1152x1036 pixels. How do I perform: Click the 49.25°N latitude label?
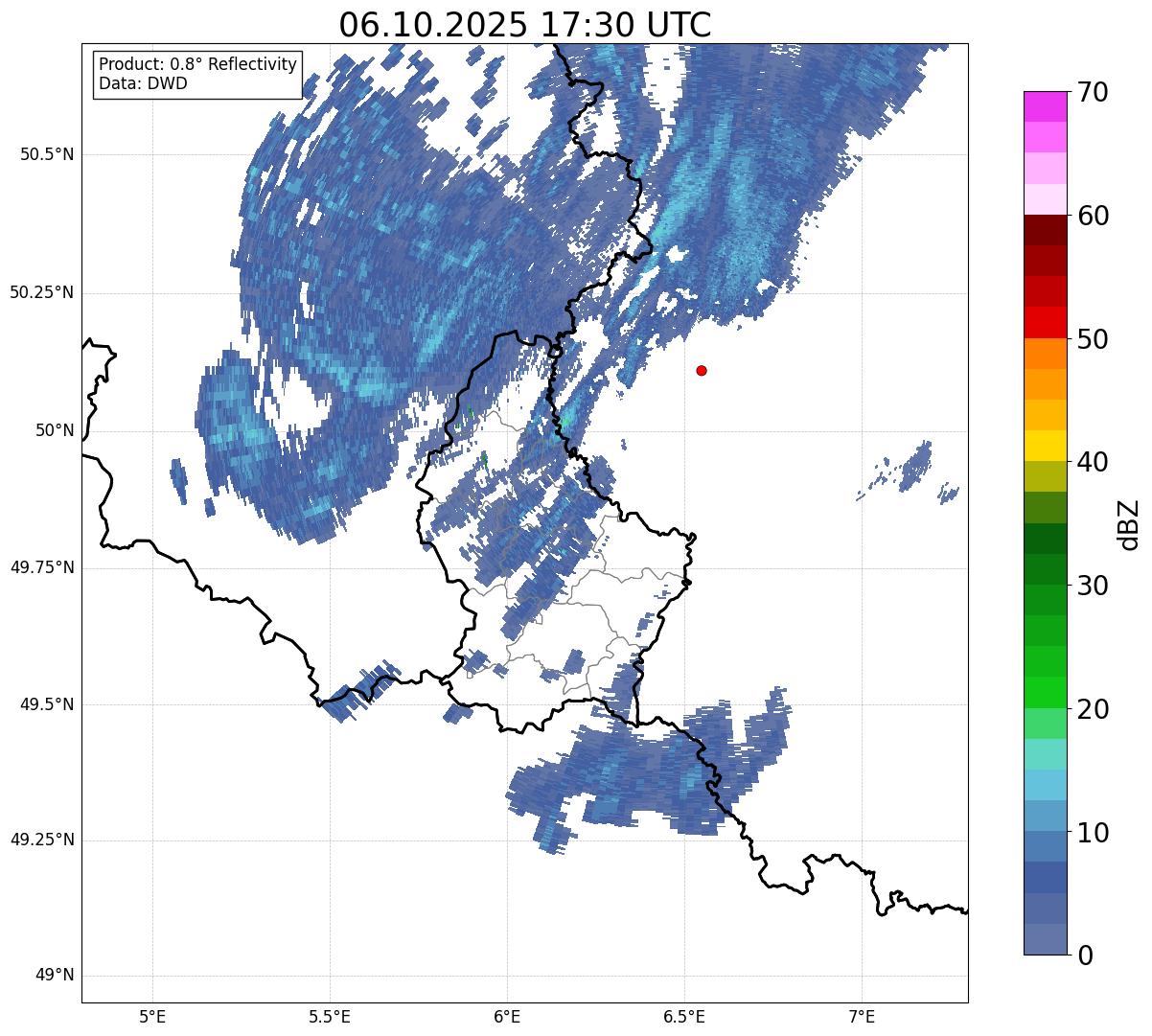click(42, 840)
